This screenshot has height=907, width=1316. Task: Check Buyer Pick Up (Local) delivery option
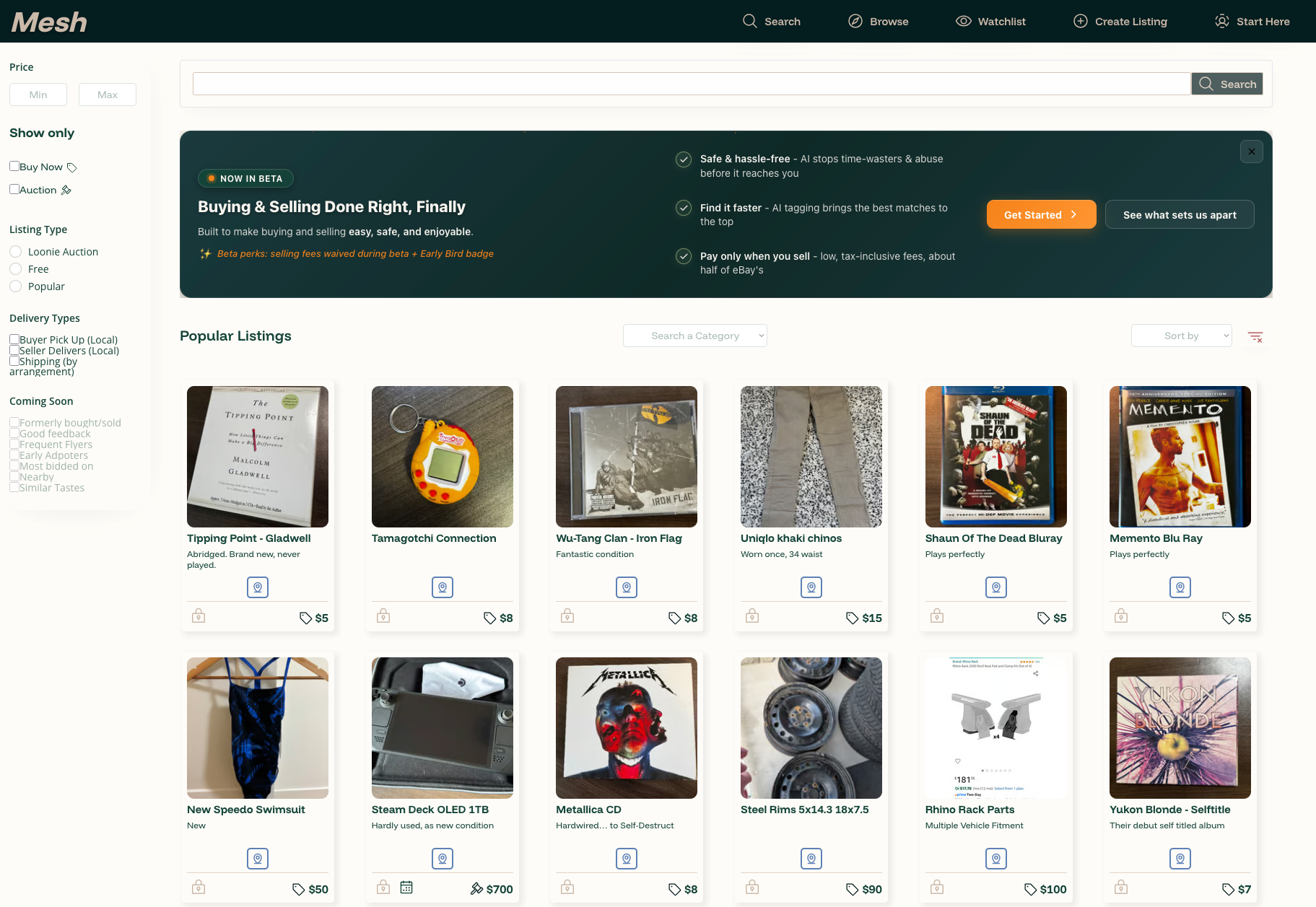pyautogui.click(x=14, y=339)
